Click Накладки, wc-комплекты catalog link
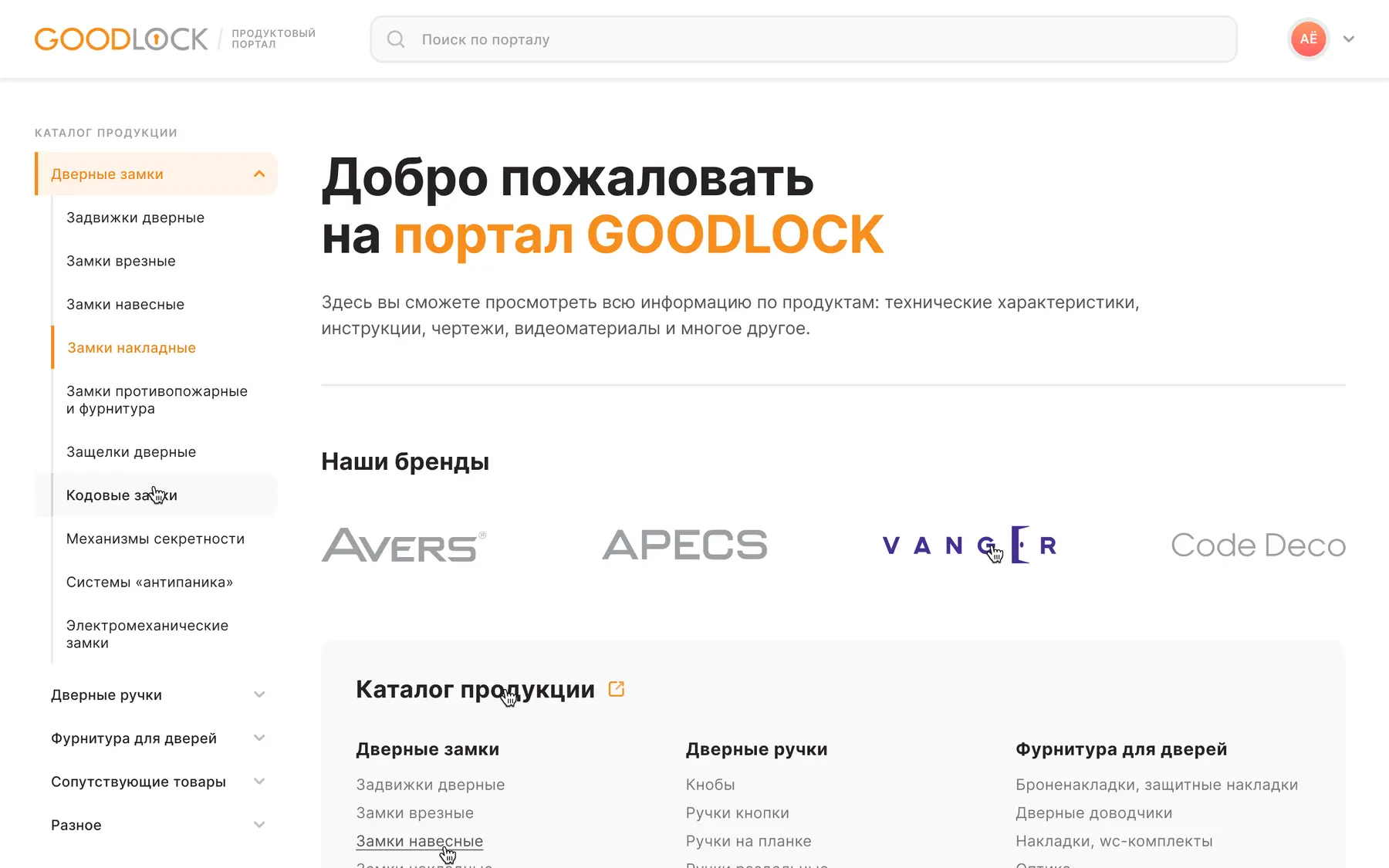This screenshot has height=868, width=1389. (x=1114, y=841)
